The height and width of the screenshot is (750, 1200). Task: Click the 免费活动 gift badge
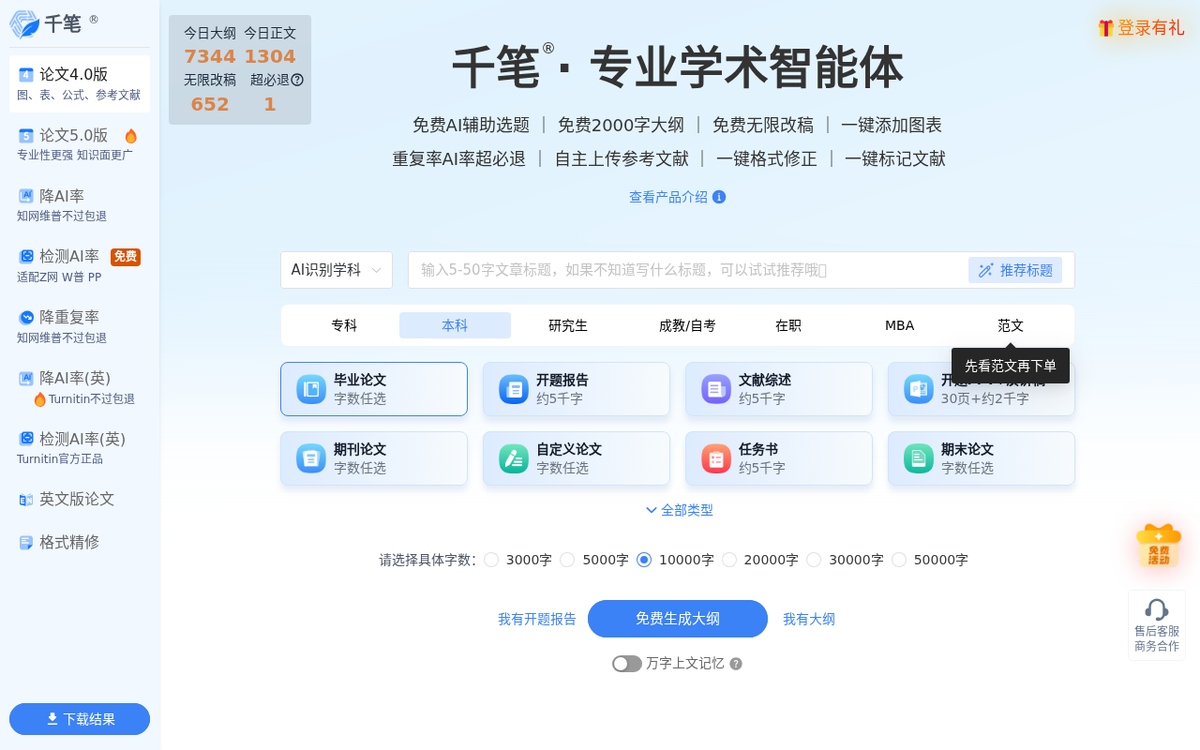pos(1158,546)
